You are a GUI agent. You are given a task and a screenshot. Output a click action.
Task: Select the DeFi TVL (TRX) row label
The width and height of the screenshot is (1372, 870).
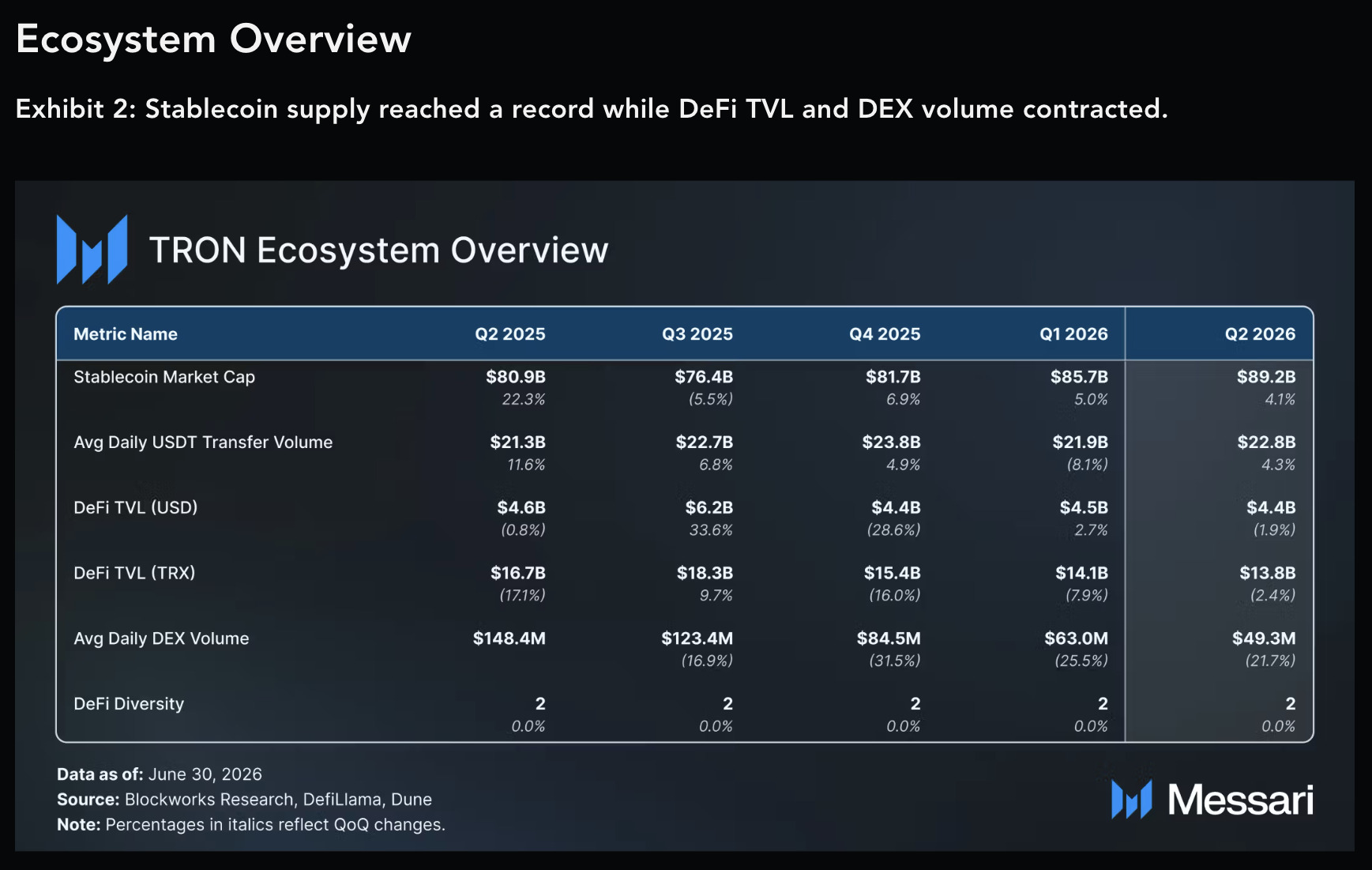(x=134, y=573)
